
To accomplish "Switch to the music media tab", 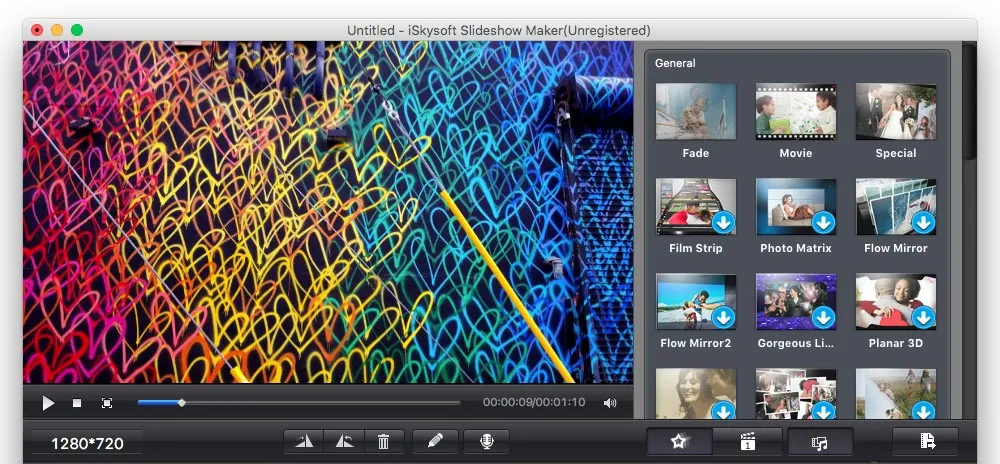I will [x=820, y=441].
